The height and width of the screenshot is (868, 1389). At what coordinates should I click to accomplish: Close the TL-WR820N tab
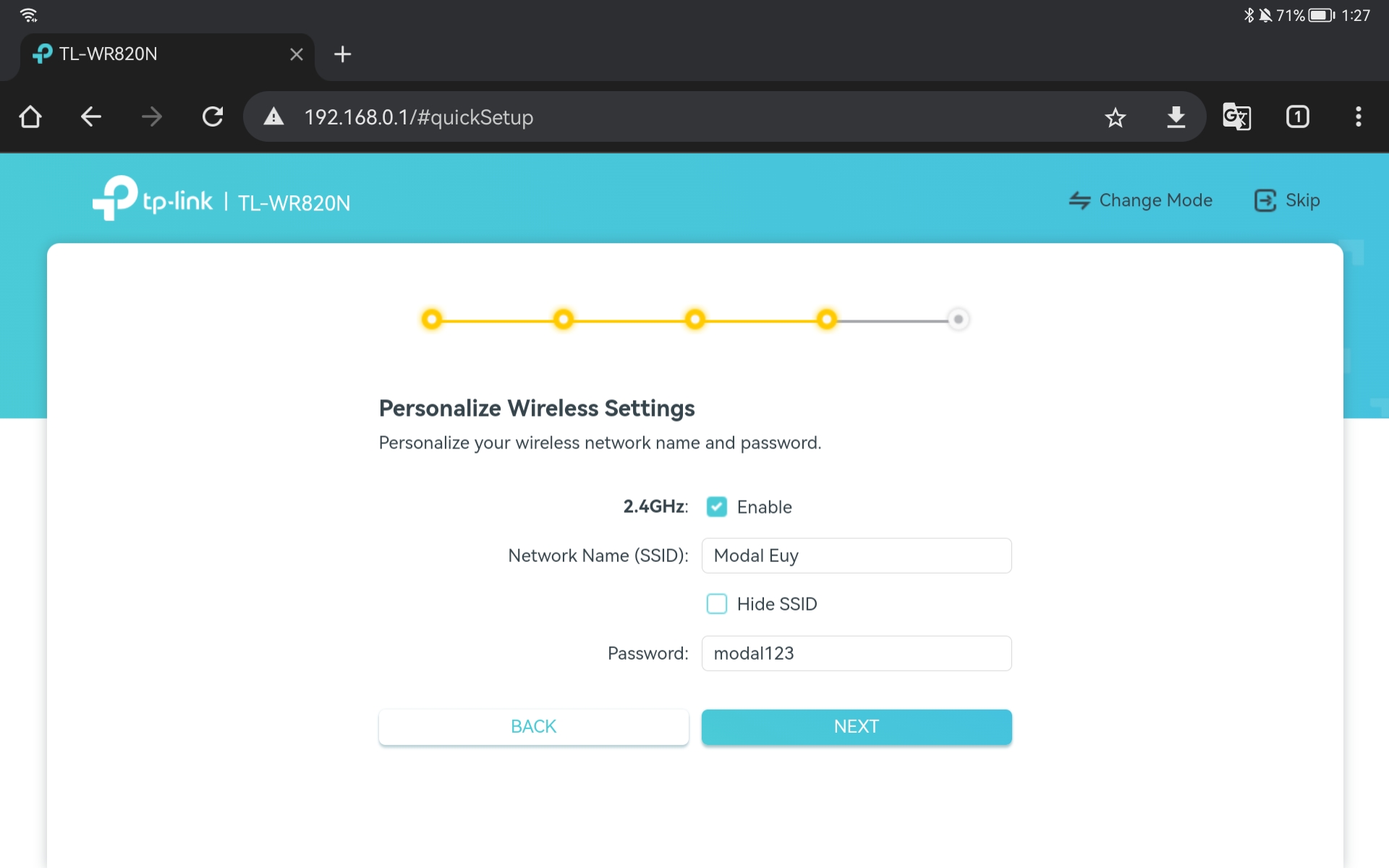[296, 54]
